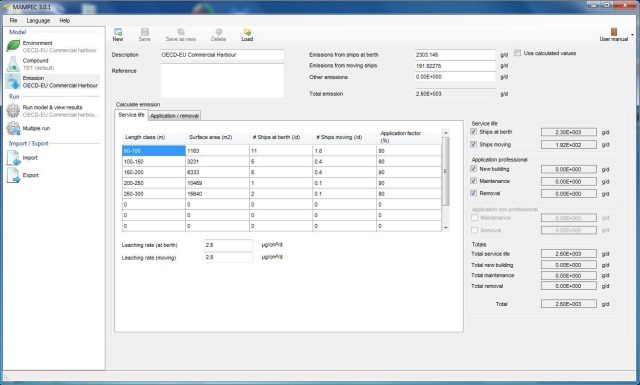Click Emissions from ships at berth field
640x385 pixels.
[x=455, y=55]
